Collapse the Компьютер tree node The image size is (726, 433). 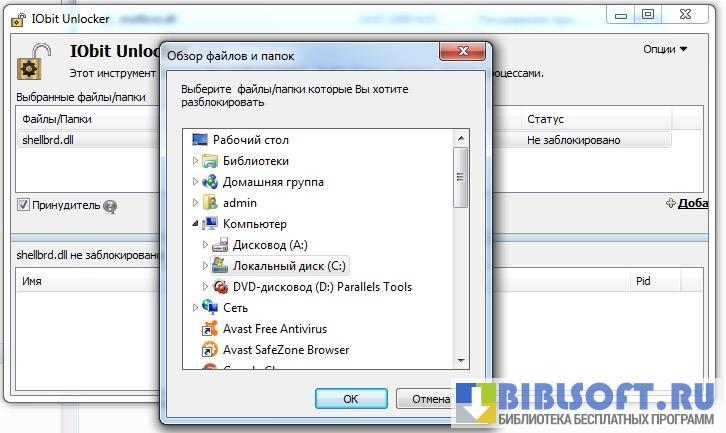point(195,224)
